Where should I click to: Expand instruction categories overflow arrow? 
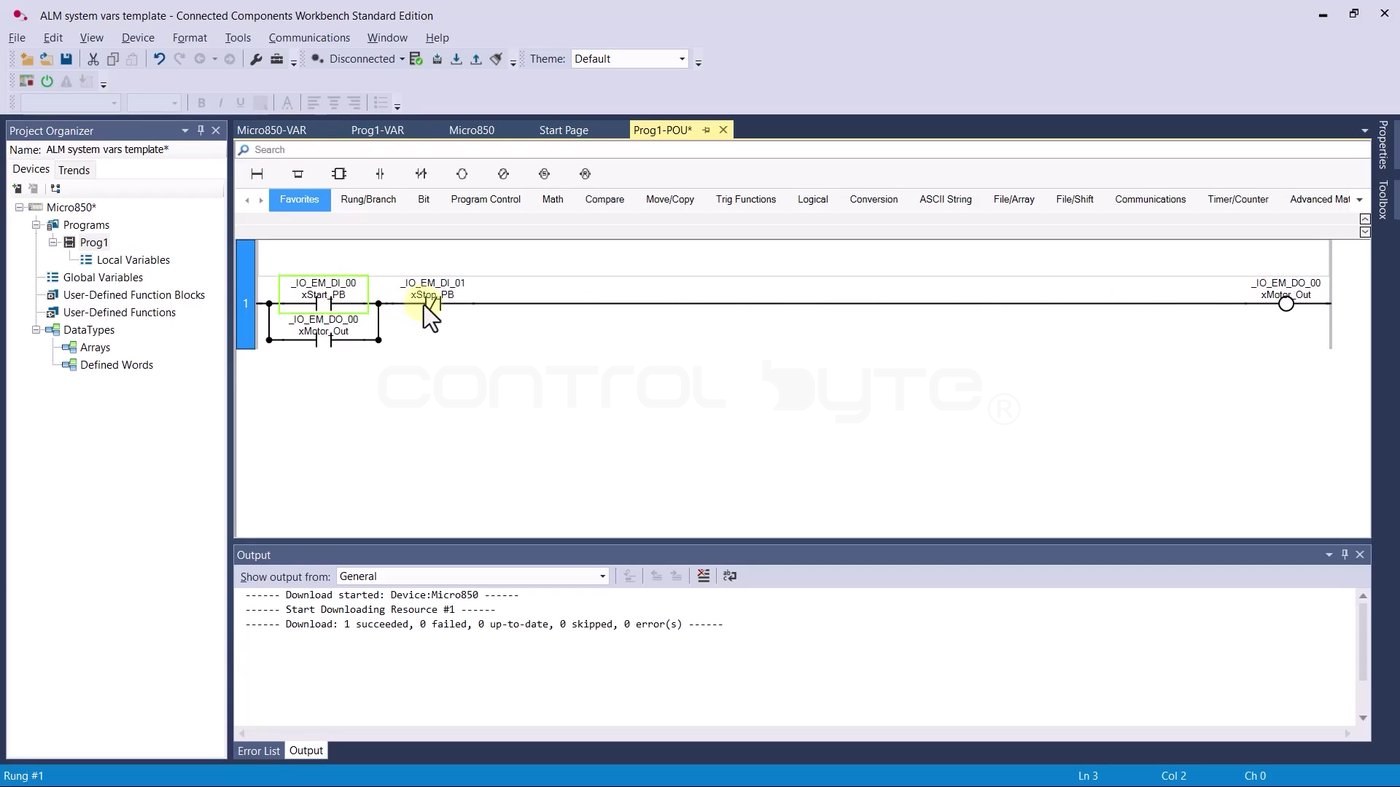point(1359,199)
